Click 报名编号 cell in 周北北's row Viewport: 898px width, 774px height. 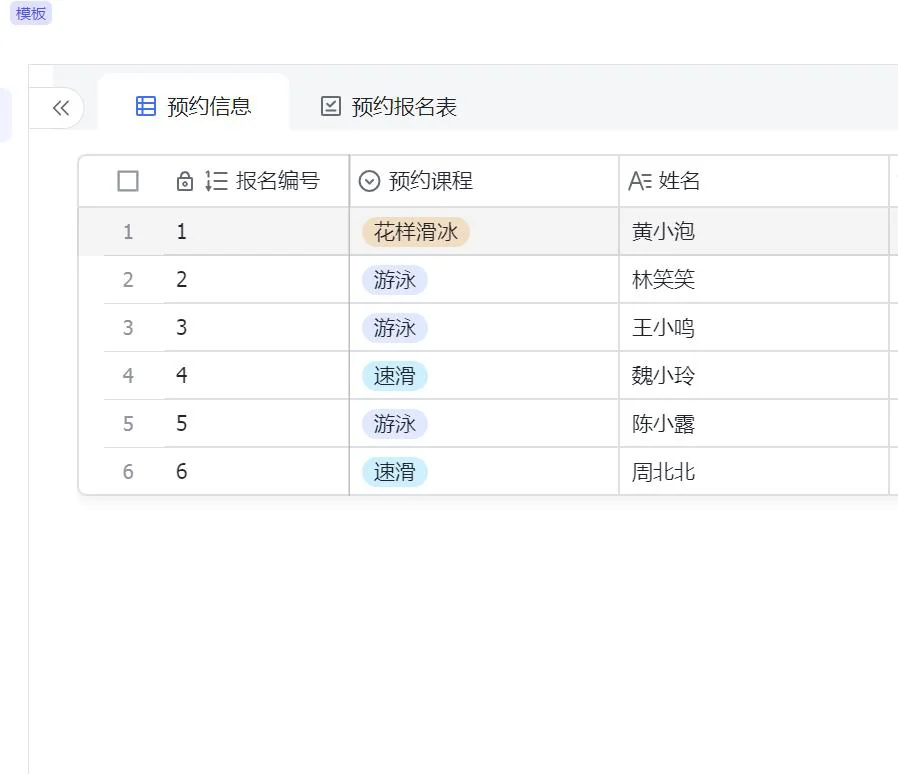click(256, 472)
